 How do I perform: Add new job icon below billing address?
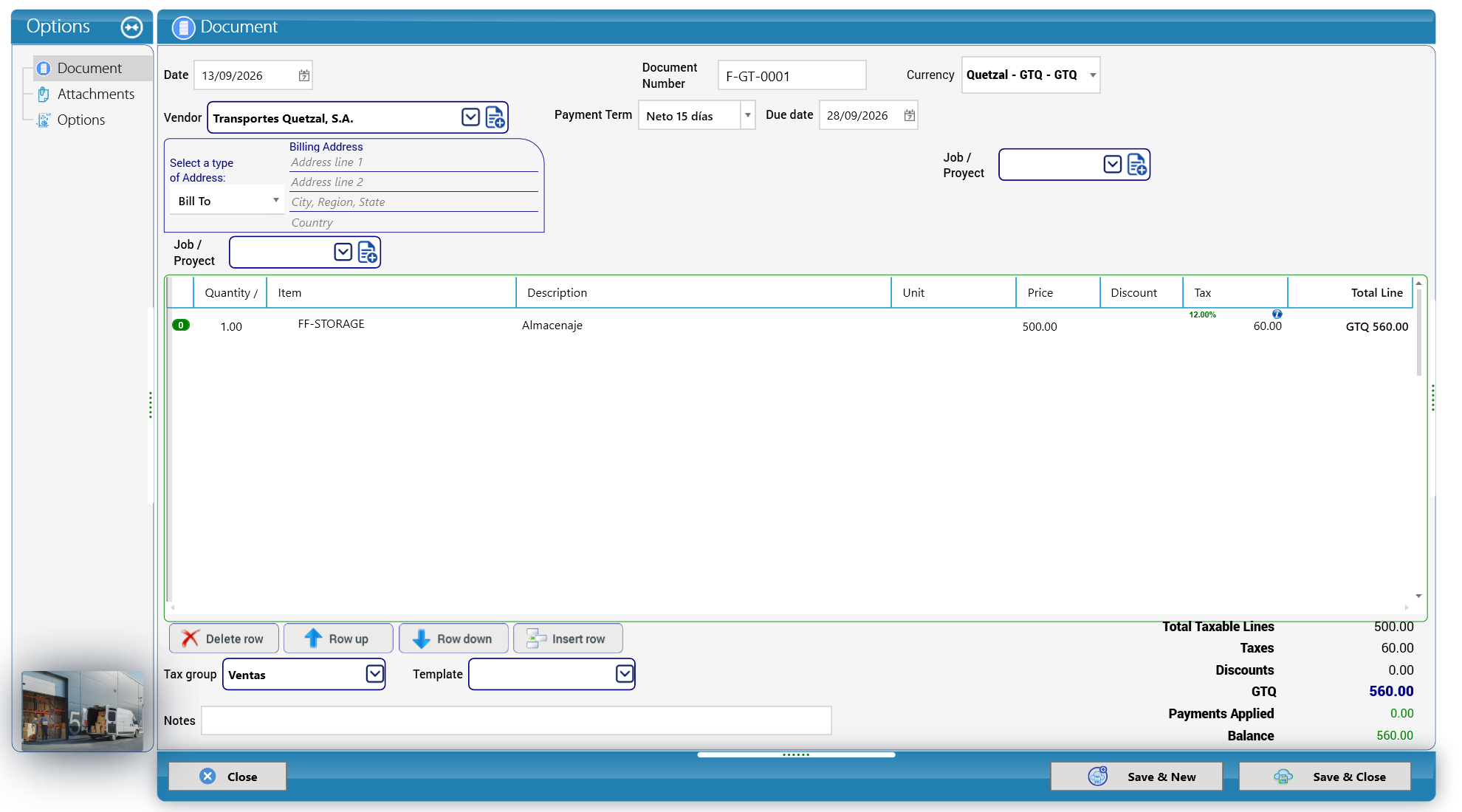pos(368,252)
